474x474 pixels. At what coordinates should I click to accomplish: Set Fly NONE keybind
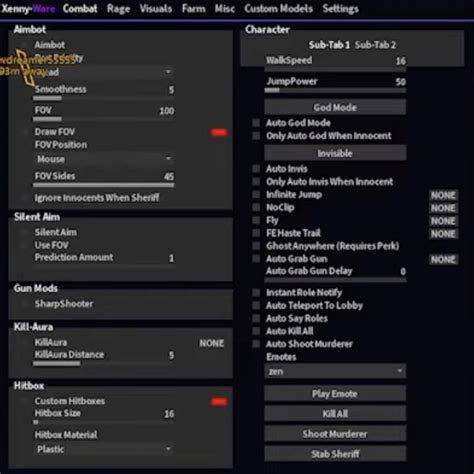[443, 221]
